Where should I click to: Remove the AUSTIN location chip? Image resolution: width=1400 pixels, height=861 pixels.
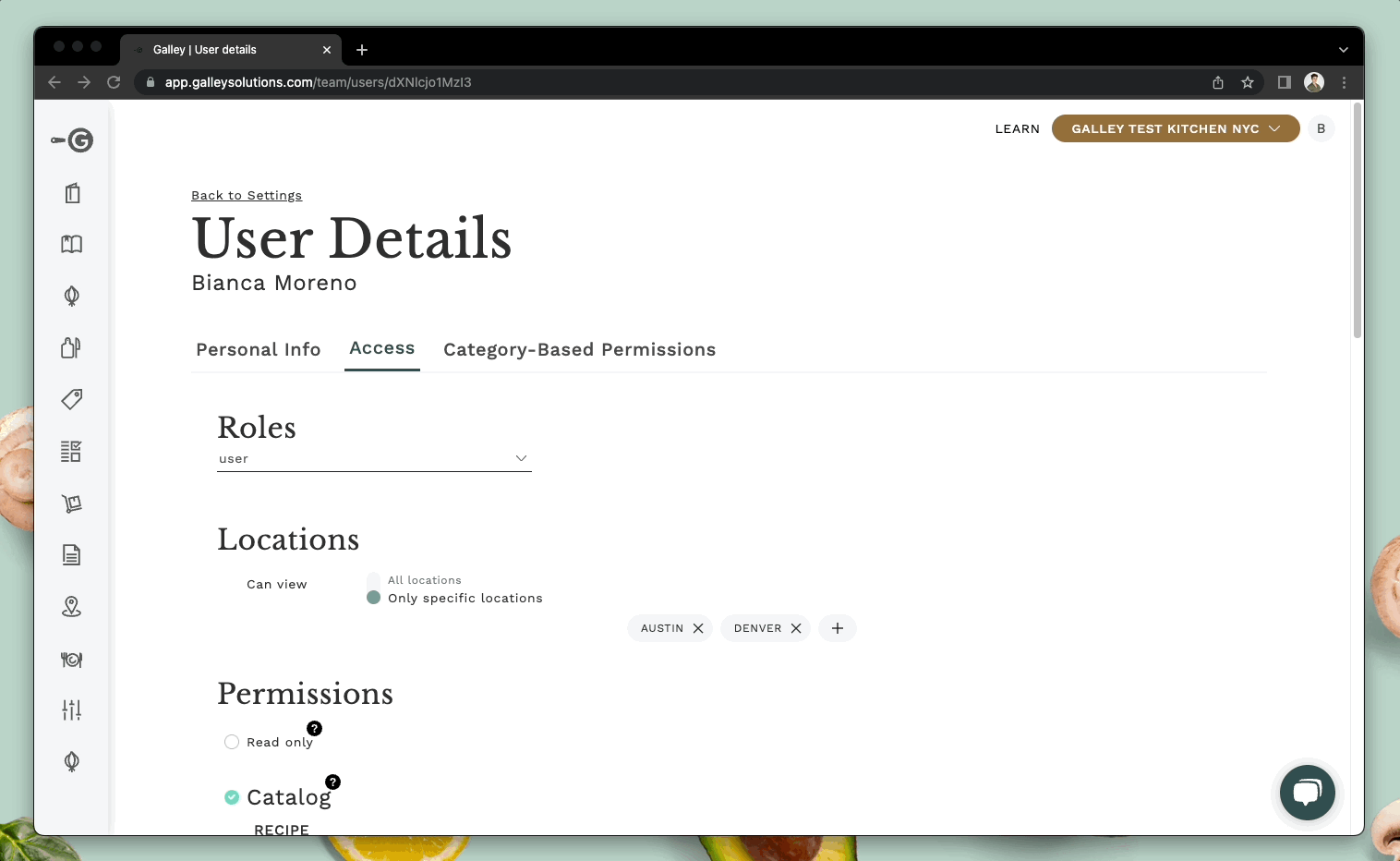(x=699, y=627)
